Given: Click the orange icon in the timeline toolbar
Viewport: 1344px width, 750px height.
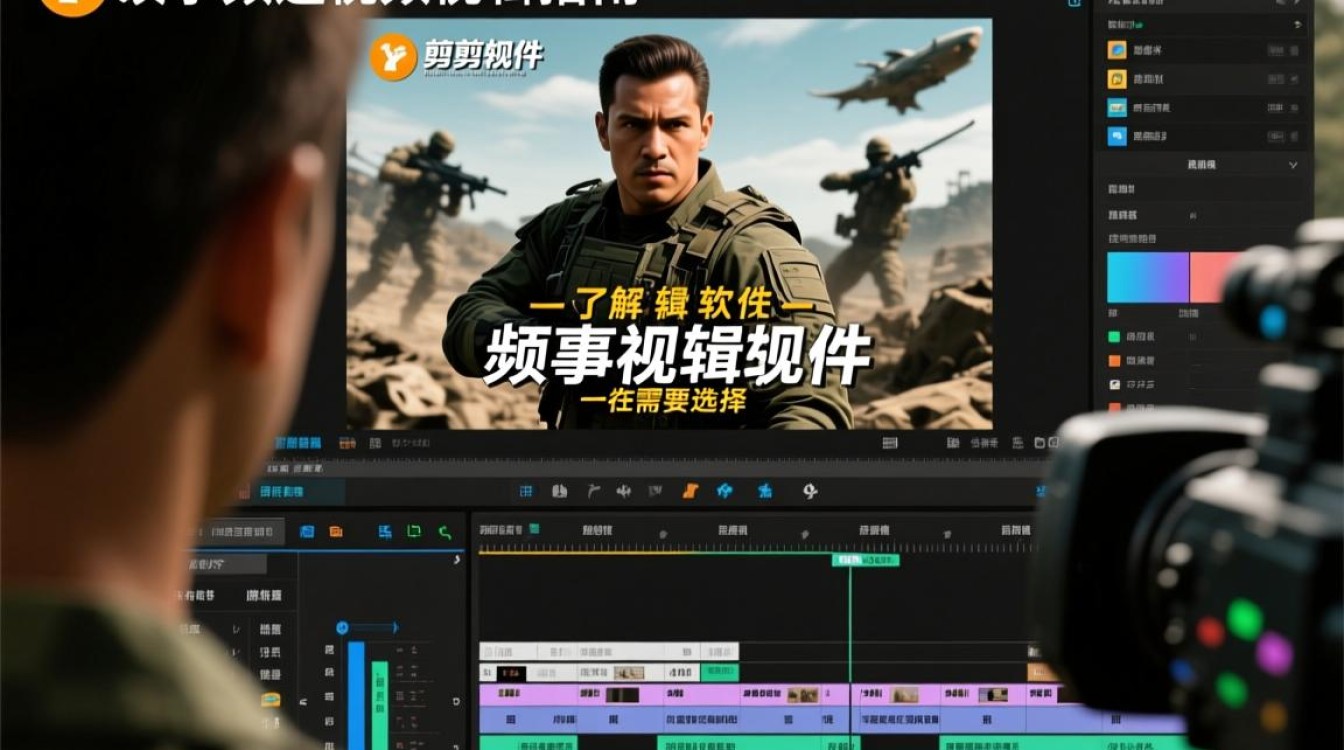Looking at the screenshot, I should tap(690, 491).
